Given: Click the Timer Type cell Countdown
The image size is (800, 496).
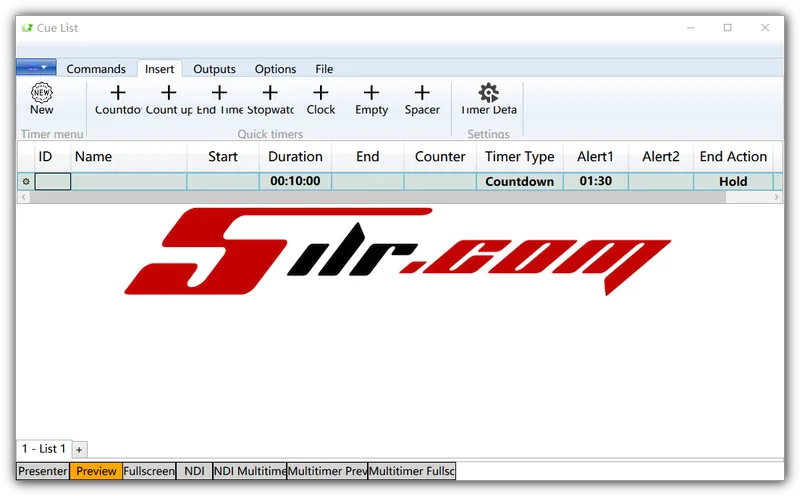Looking at the screenshot, I should pos(519,181).
